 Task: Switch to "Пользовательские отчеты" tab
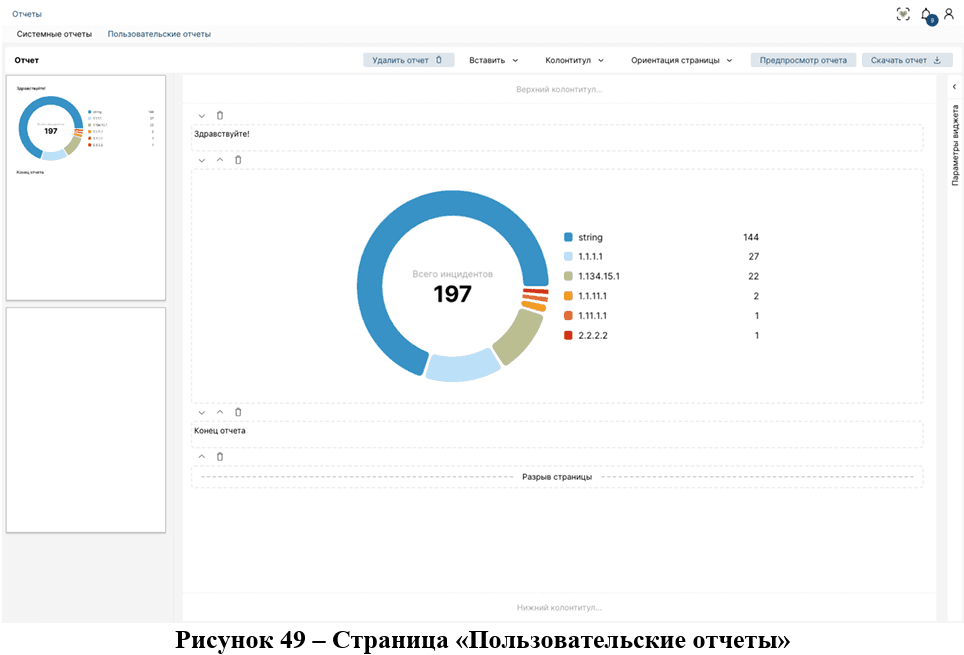click(x=159, y=34)
